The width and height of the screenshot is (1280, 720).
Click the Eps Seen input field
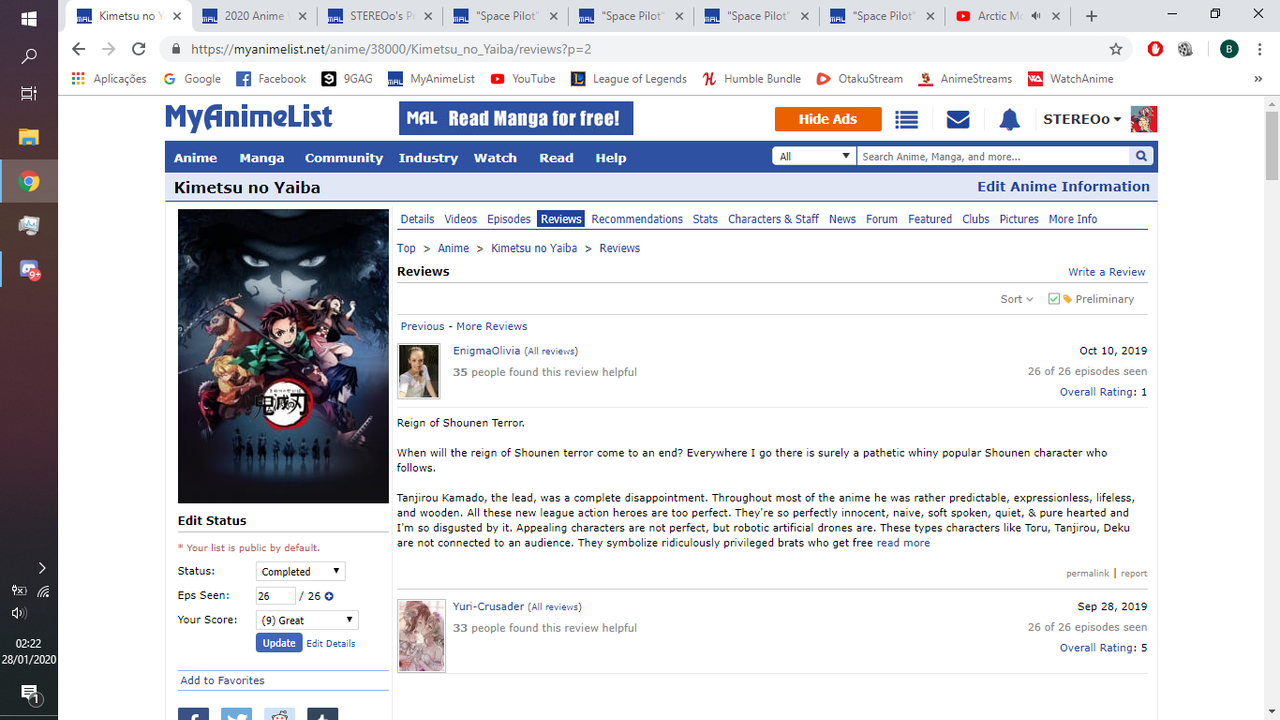coord(276,596)
